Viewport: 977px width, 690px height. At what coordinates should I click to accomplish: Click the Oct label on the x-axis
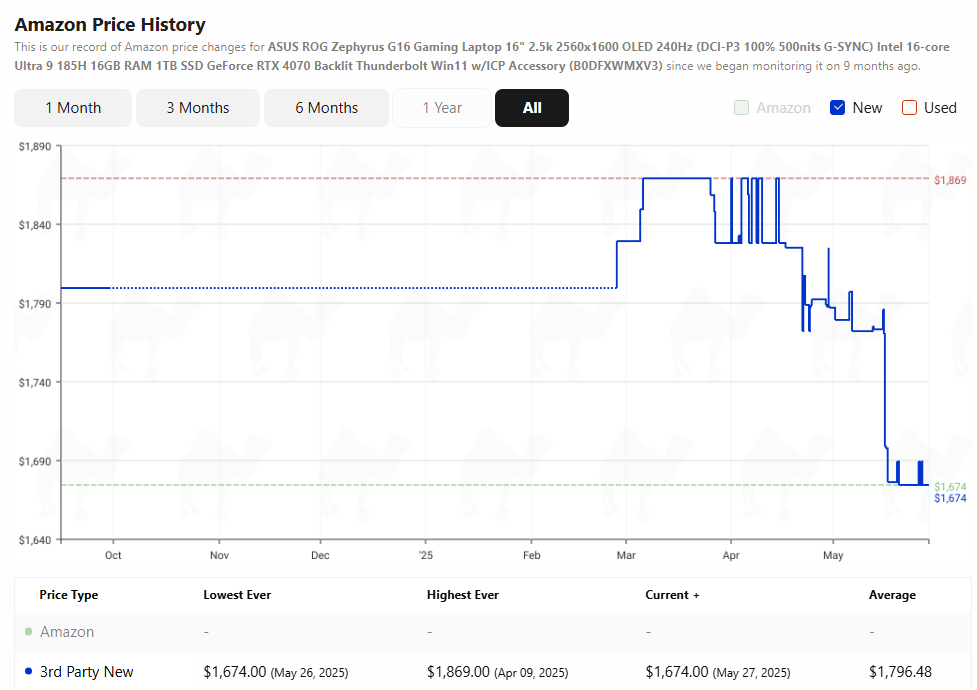pyautogui.click(x=113, y=555)
